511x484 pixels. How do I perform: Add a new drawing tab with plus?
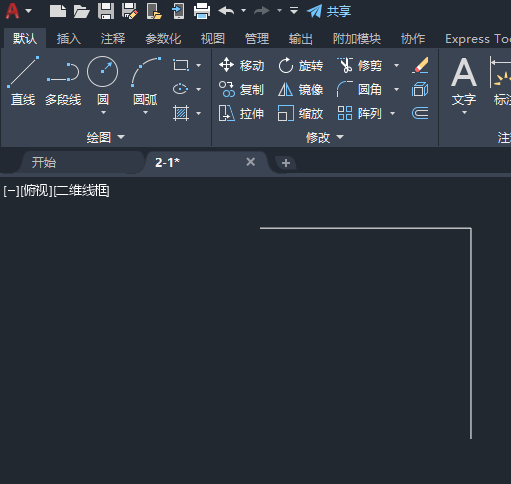click(x=286, y=163)
